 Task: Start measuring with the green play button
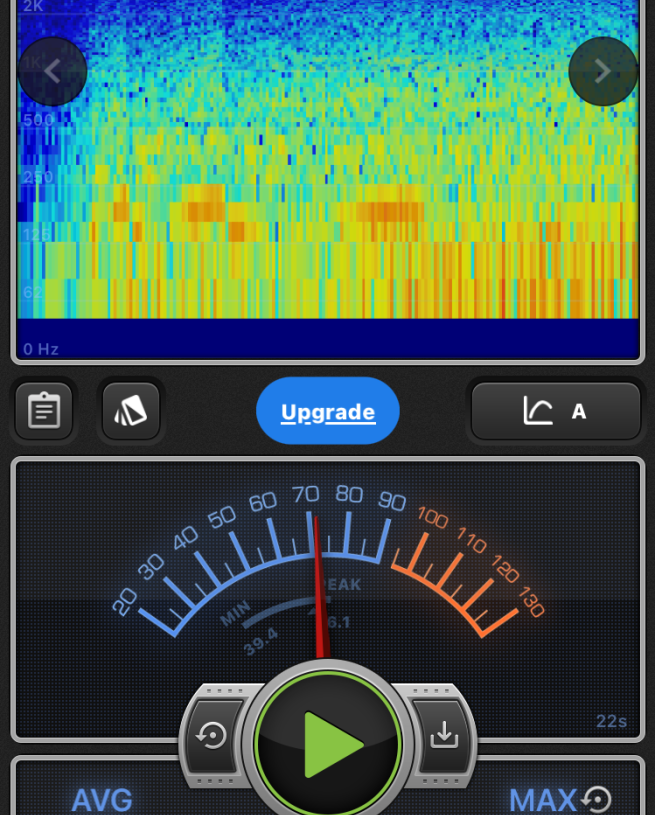(329, 744)
